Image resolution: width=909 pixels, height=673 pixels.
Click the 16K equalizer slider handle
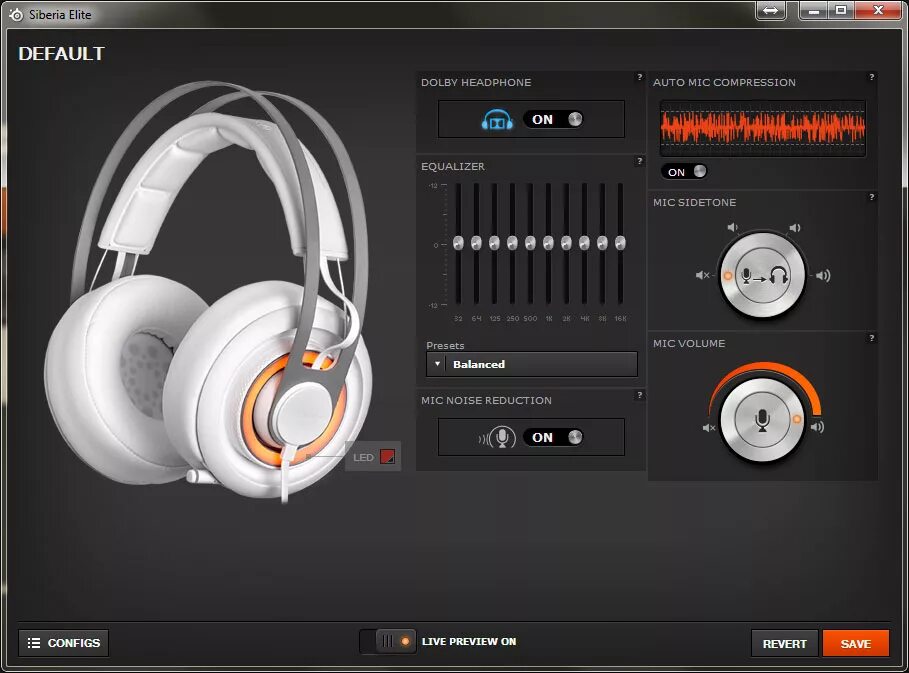620,243
